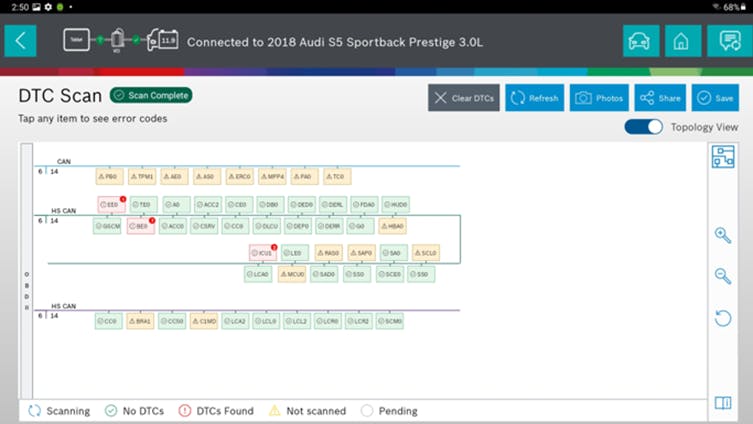This screenshot has height=424, width=753.
Task: Tap the vehicle connection status diagram
Action: tap(120, 41)
